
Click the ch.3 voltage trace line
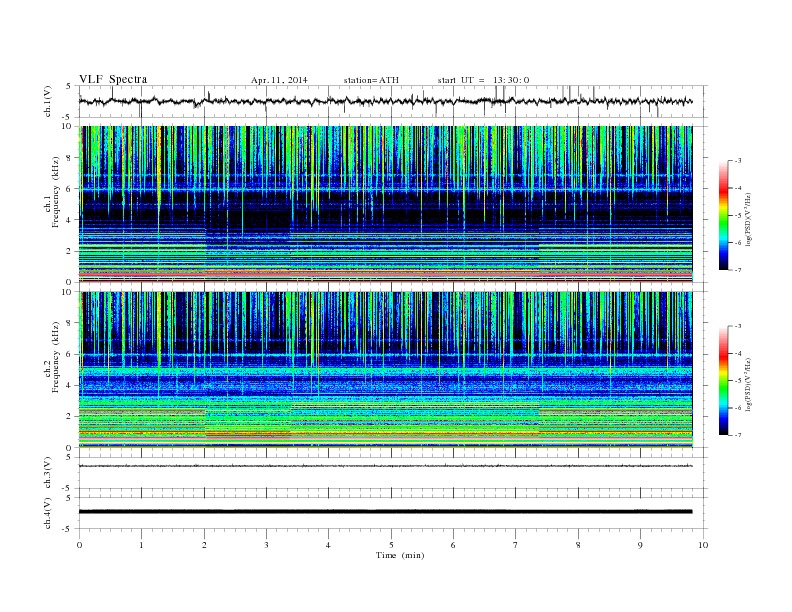click(385, 466)
